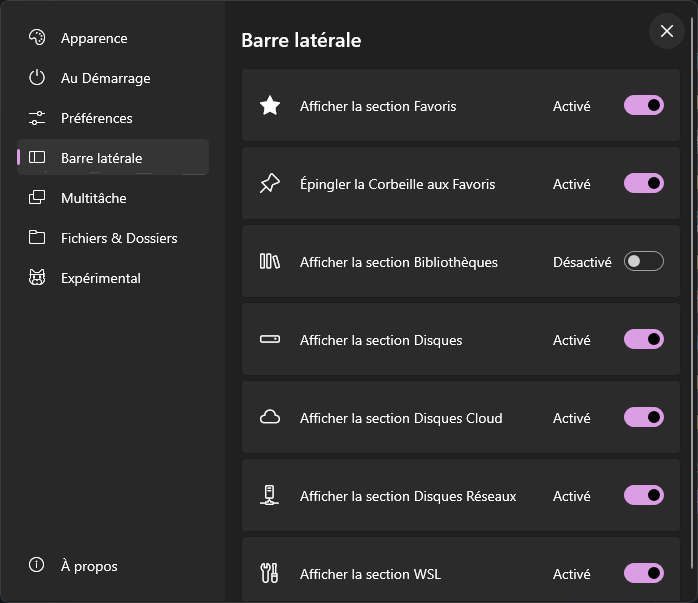
Task: Click the À propos info icon
Action: coord(37,565)
